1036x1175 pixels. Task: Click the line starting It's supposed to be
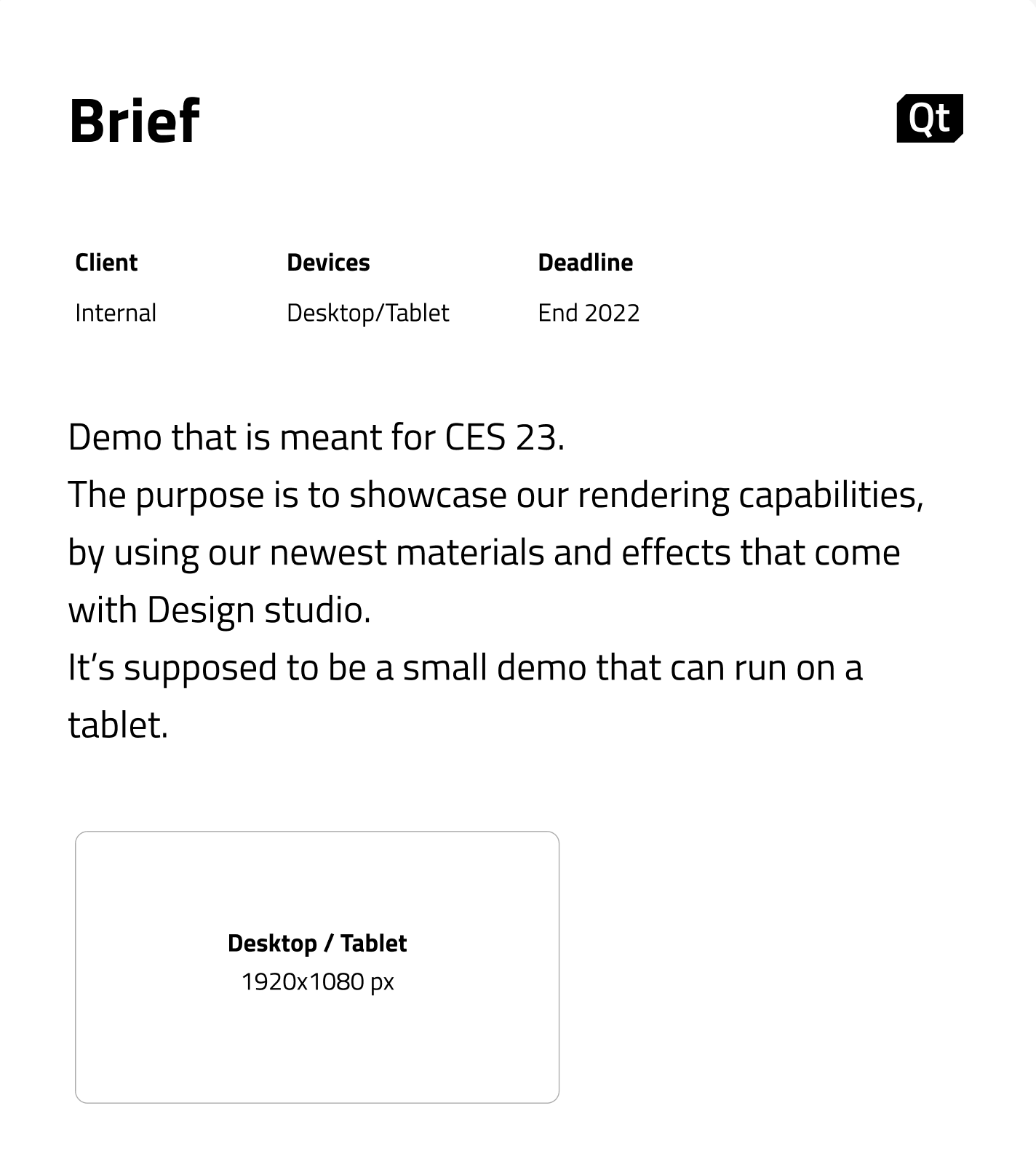(x=466, y=668)
